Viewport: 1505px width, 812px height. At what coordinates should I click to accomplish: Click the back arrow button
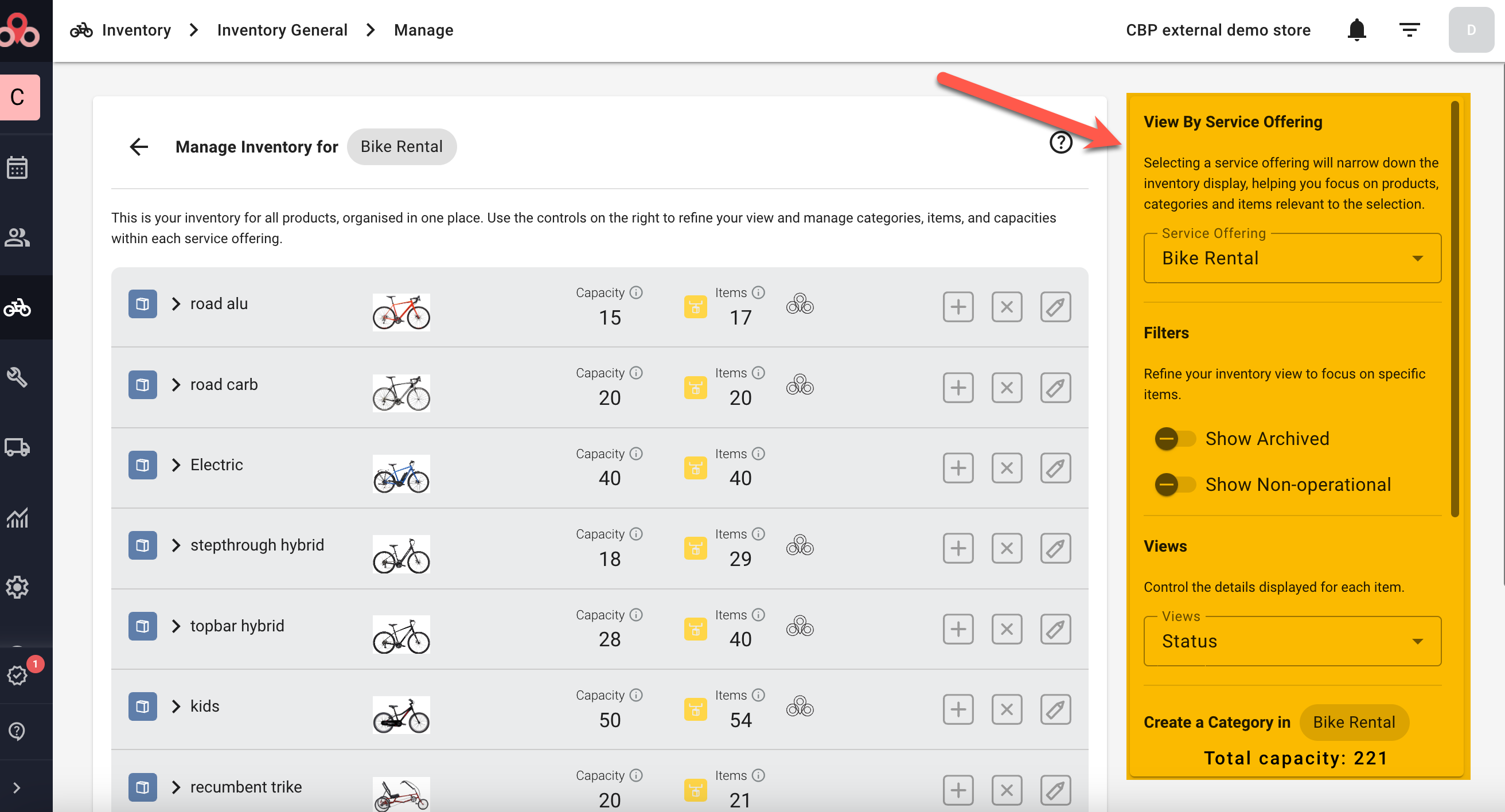[x=139, y=147]
